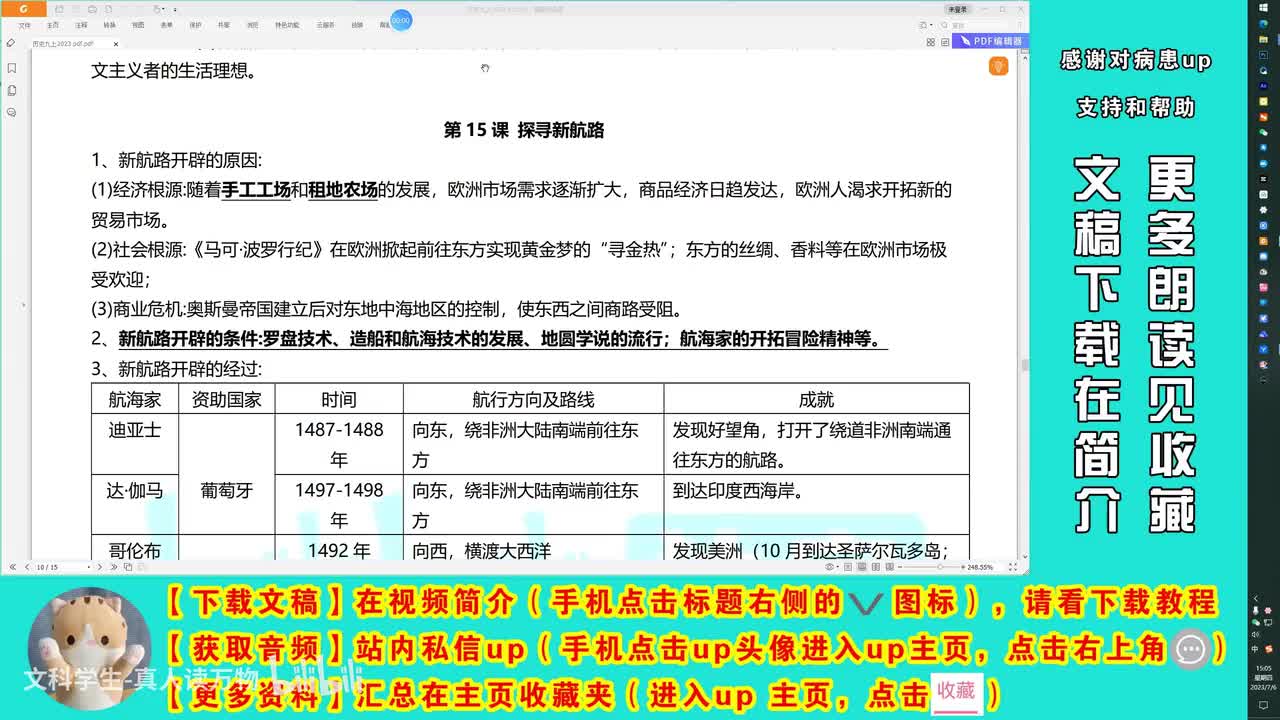Open the notification center icon
1280x720 pixels.
pyautogui.click(x=1264, y=706)
